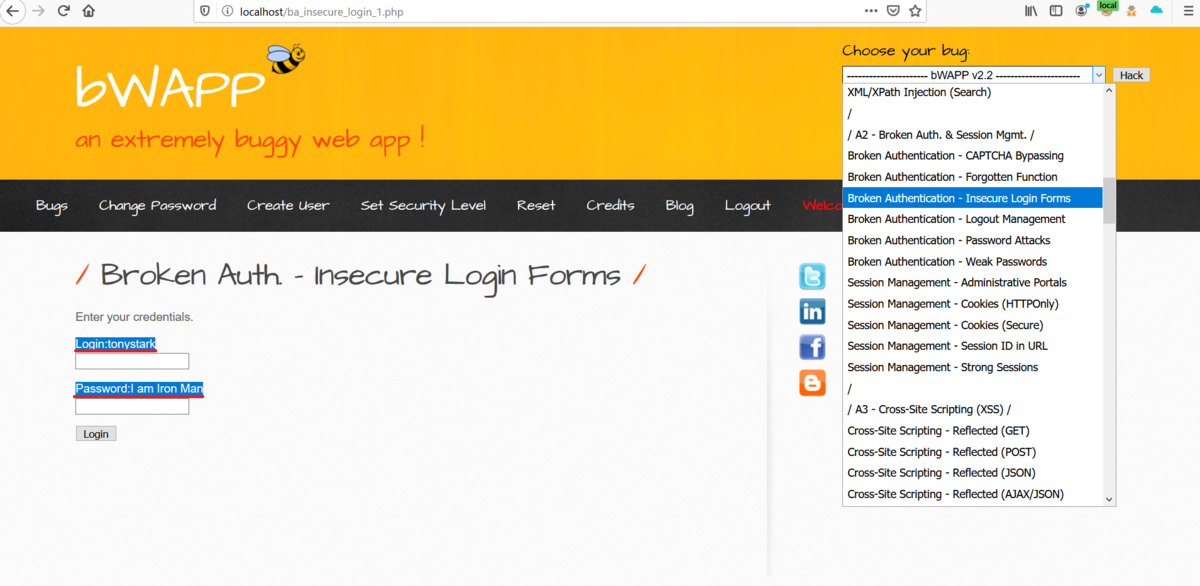The height and width of the screenshot is (586, 1200).
Task: Click the orange bug extension icon
Action: pos(1132,11)
